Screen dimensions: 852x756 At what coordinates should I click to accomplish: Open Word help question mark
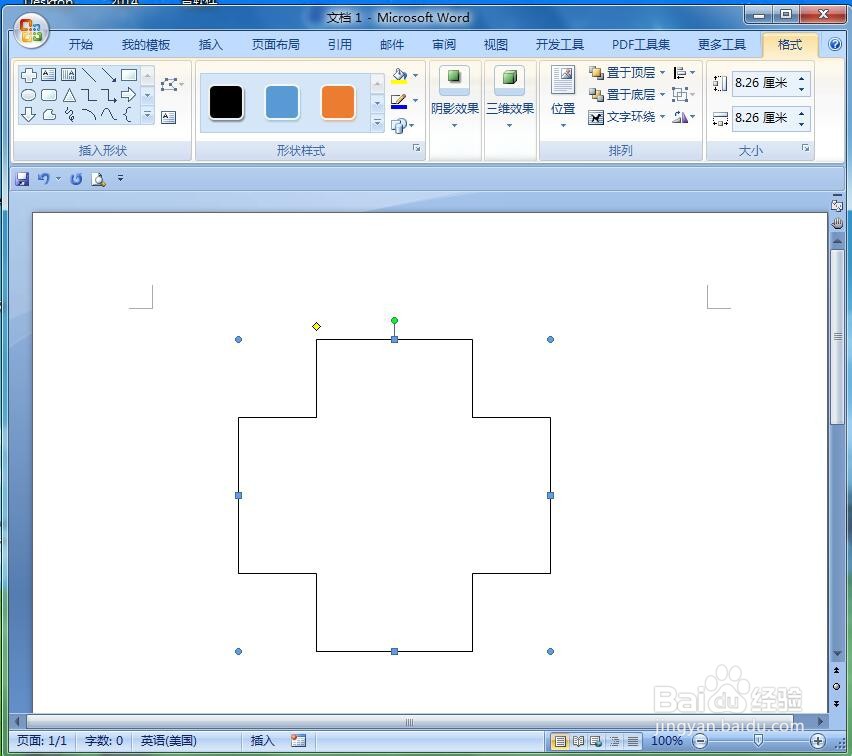pyautogui.click(x=835, y=44)
